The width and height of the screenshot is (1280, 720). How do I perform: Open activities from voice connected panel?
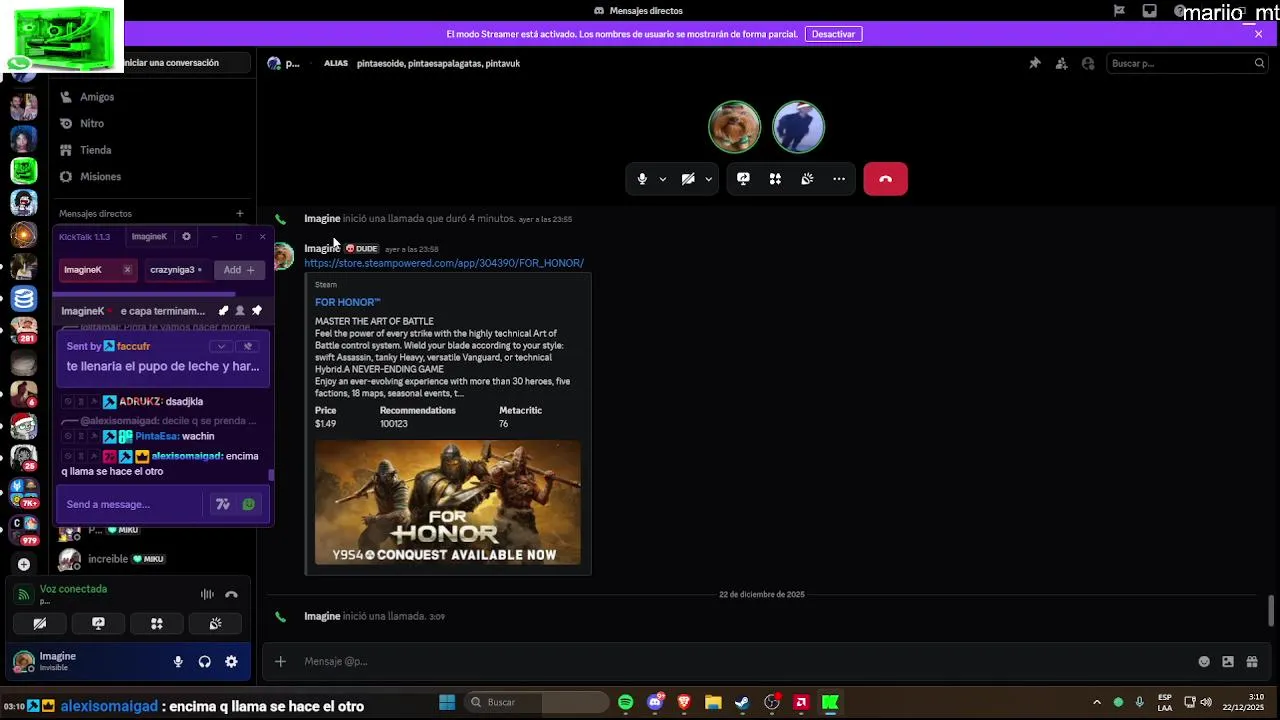coord(157,623)
